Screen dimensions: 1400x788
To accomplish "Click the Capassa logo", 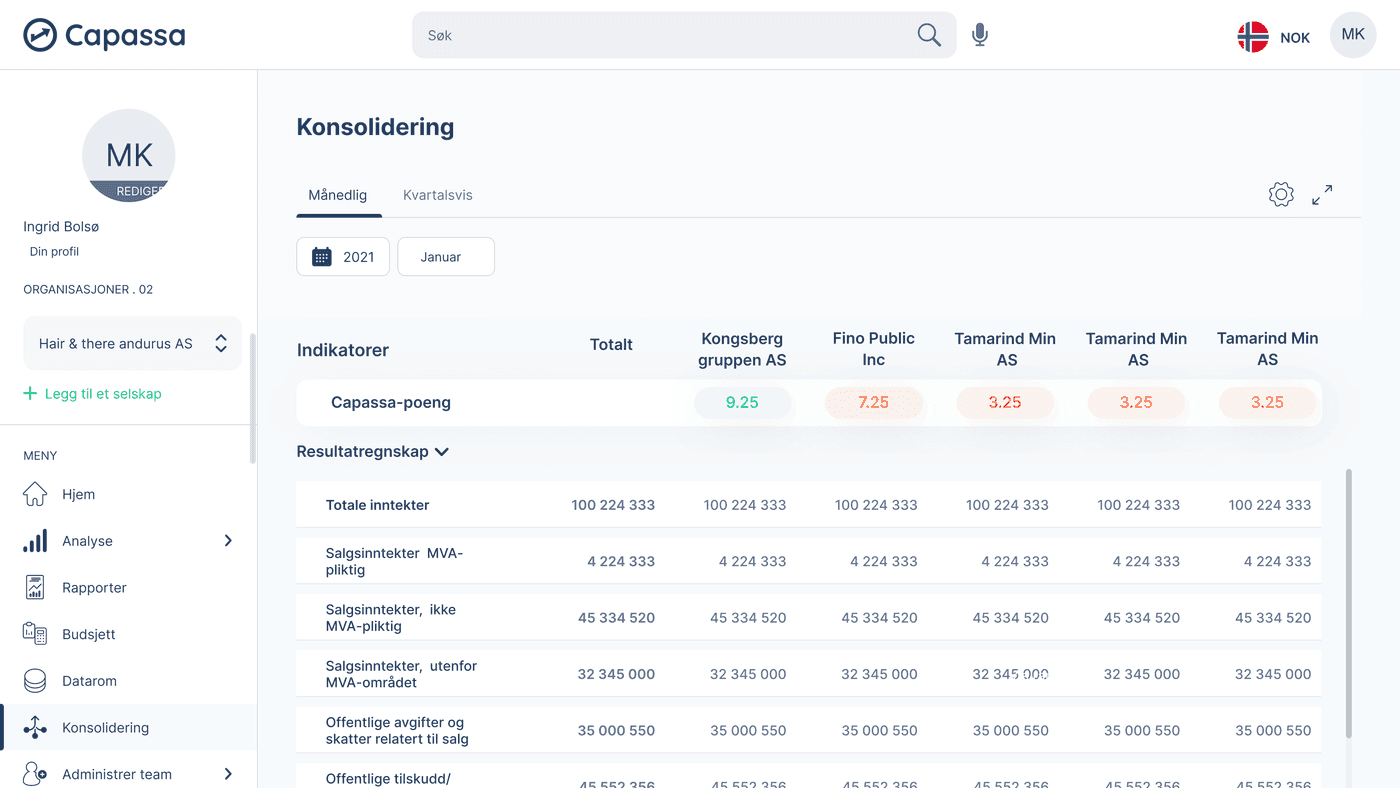I will pos(104,35).
